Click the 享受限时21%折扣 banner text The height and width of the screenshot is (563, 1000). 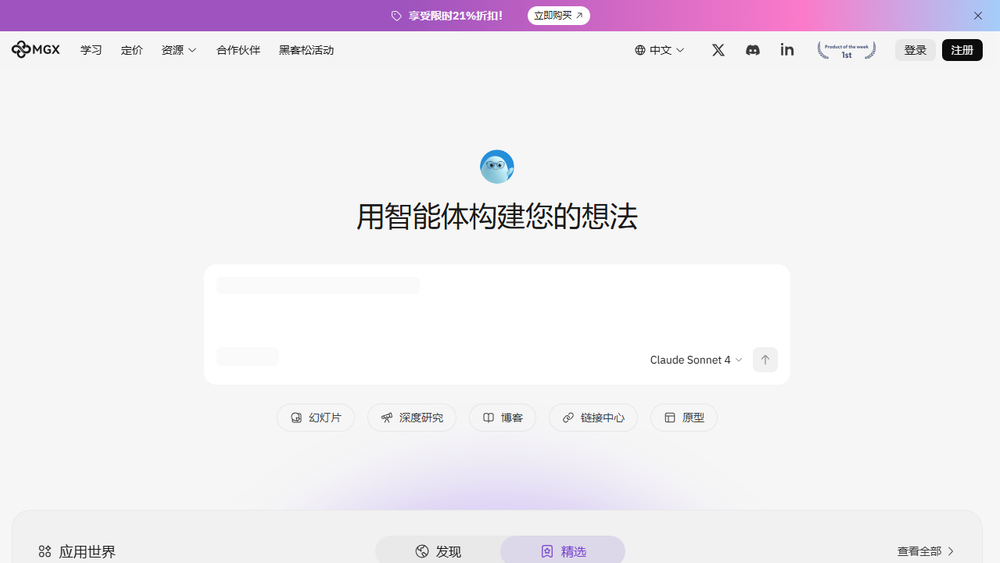click(455, 16)
